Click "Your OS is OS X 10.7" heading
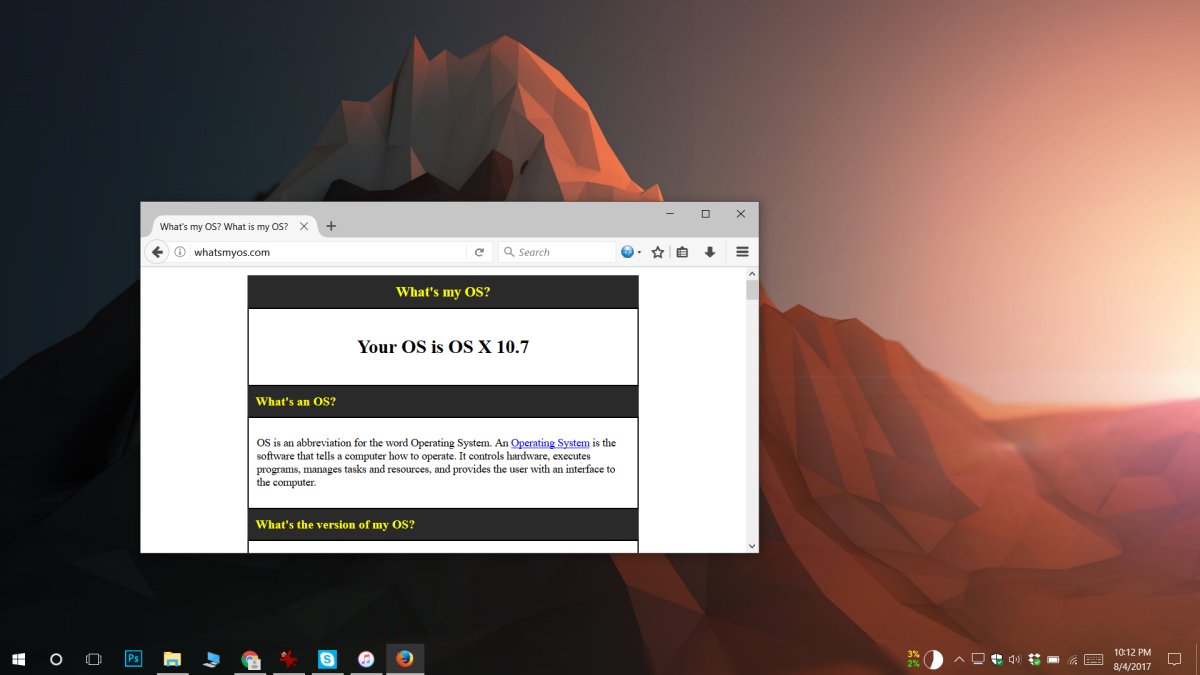 pyautogui.click(x=443, y=347)
